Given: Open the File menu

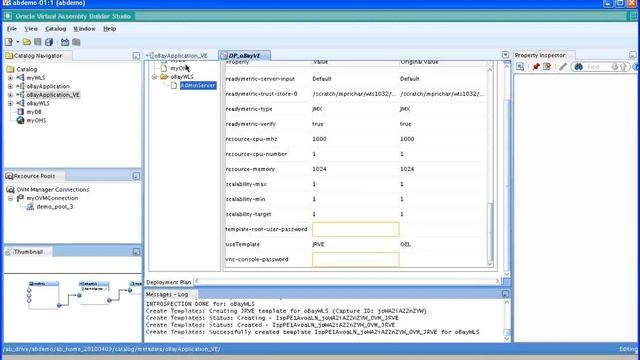Looking at the screenshot, I should tap(12, 29).
